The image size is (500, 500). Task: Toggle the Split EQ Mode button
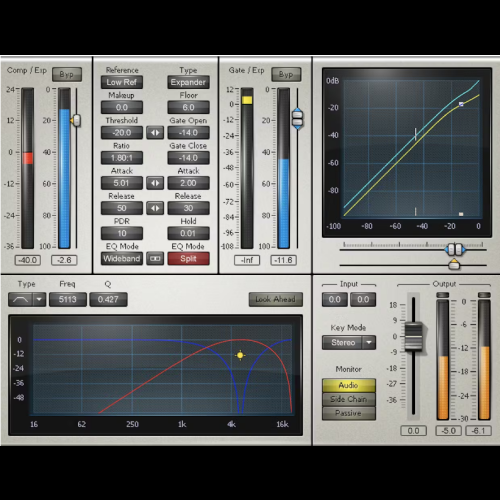coord(188,259)
